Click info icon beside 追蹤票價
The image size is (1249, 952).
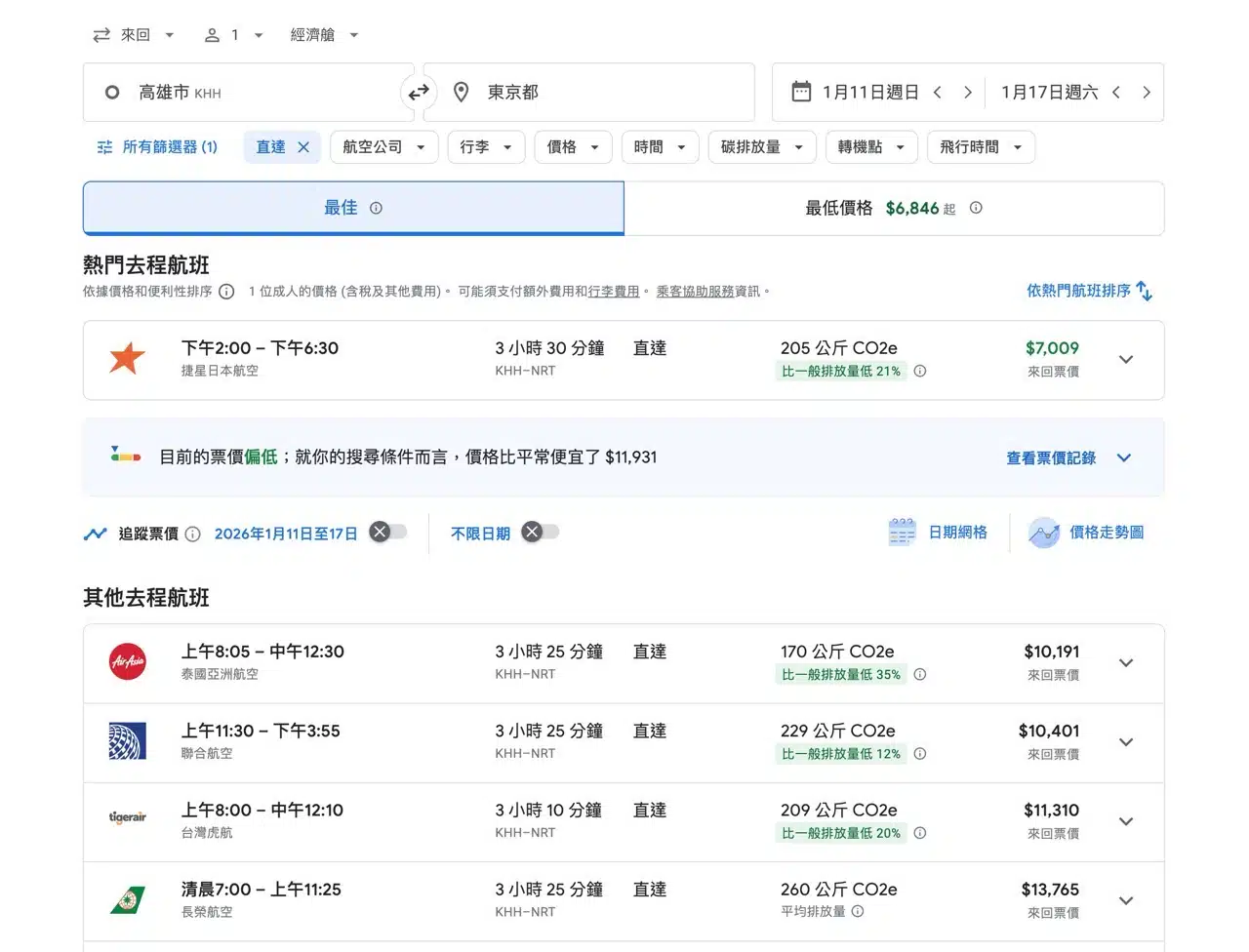pos(193,534)
